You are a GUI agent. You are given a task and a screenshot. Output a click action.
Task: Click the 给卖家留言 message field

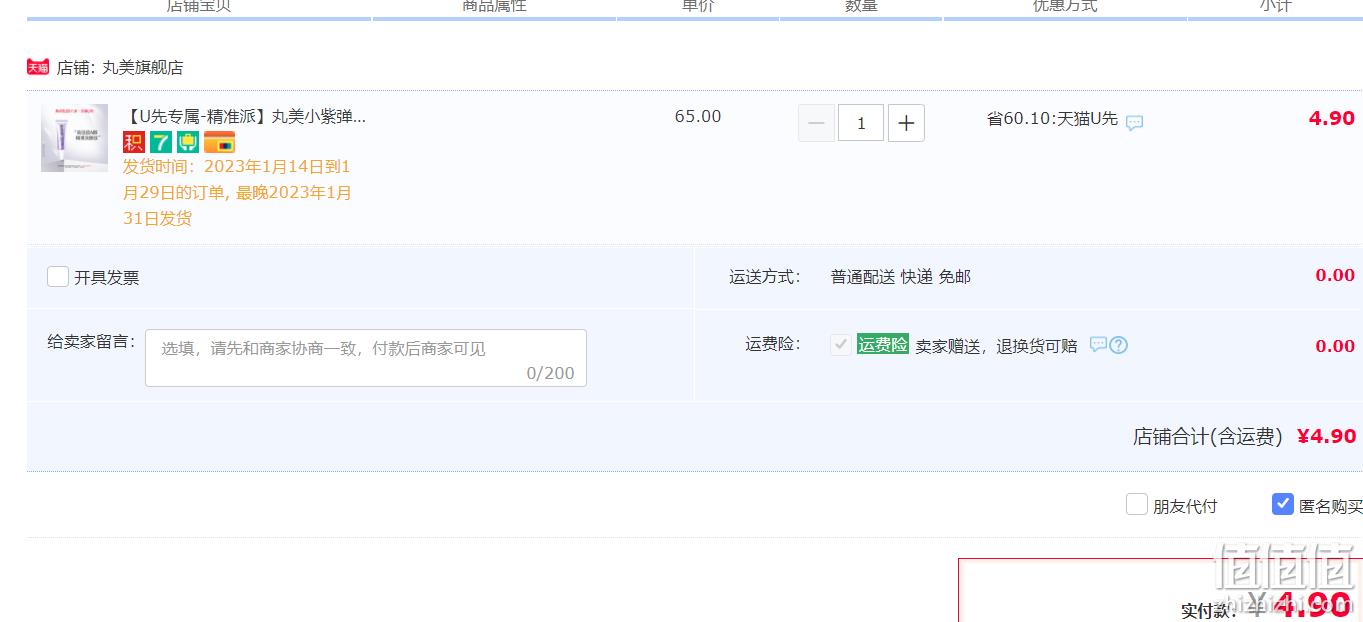(x=366, y=358)
